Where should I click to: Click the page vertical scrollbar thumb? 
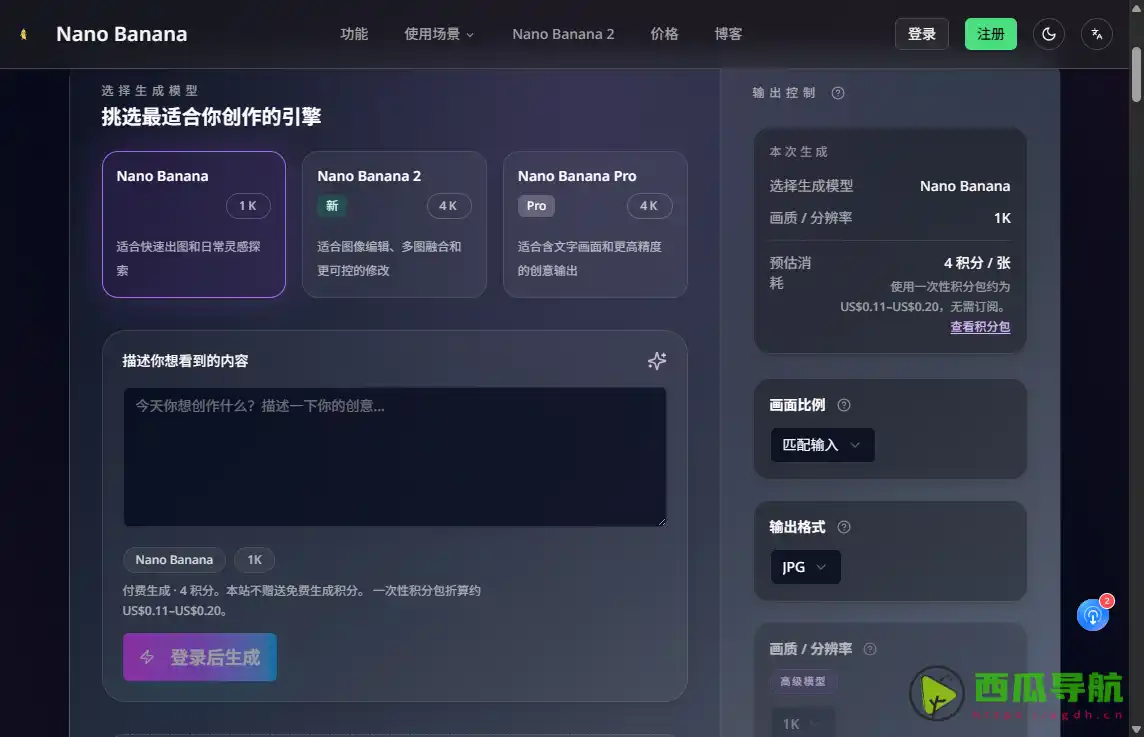coord(1136,74)
